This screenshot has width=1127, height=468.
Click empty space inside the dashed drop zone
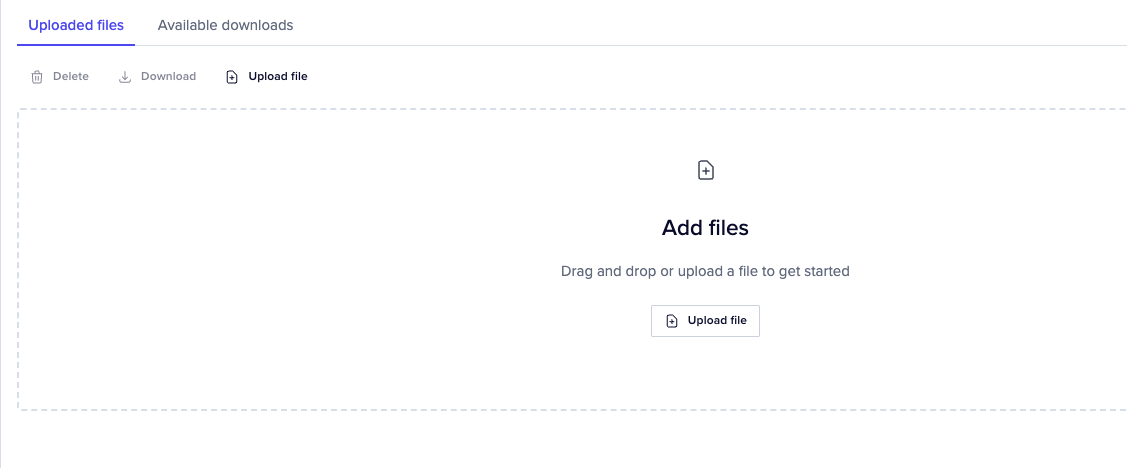tap(300, 260)
